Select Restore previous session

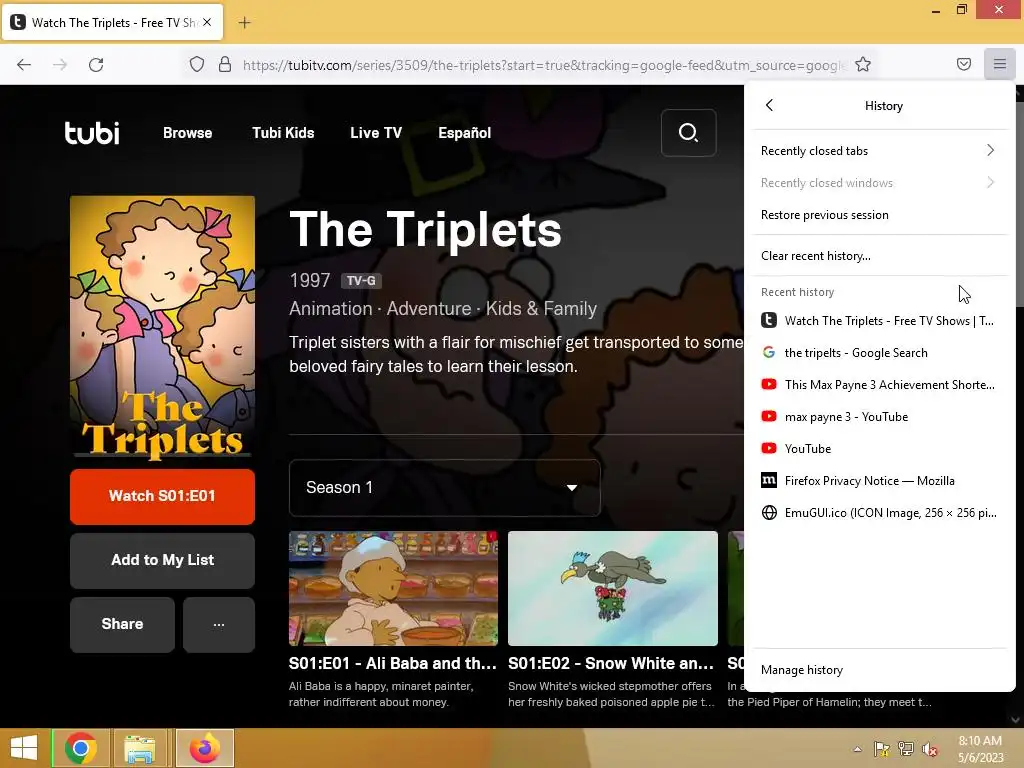point(879,215)
